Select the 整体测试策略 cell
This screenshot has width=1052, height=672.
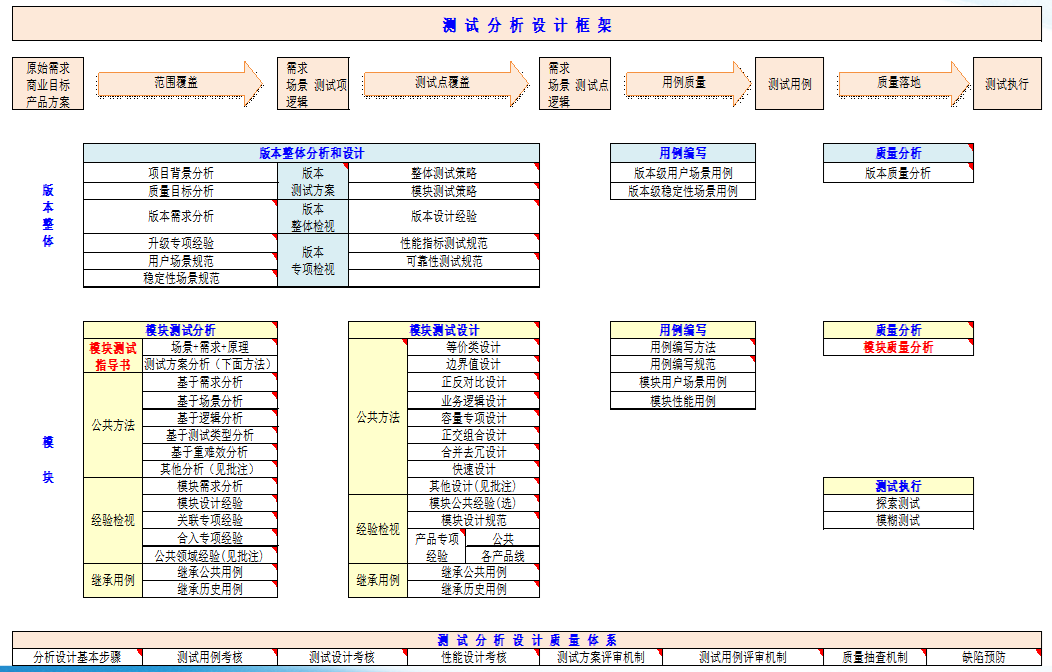coord(444,172)
